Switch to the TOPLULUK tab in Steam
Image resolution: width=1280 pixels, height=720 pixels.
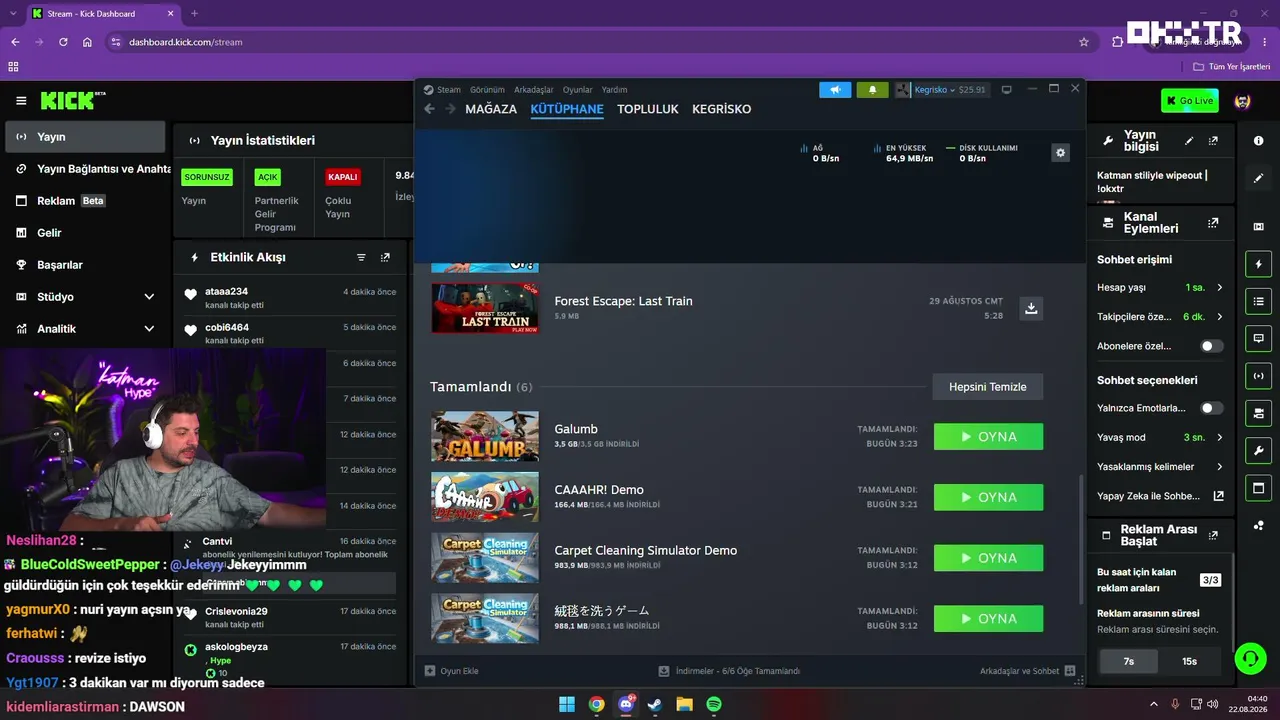(648, 109)
